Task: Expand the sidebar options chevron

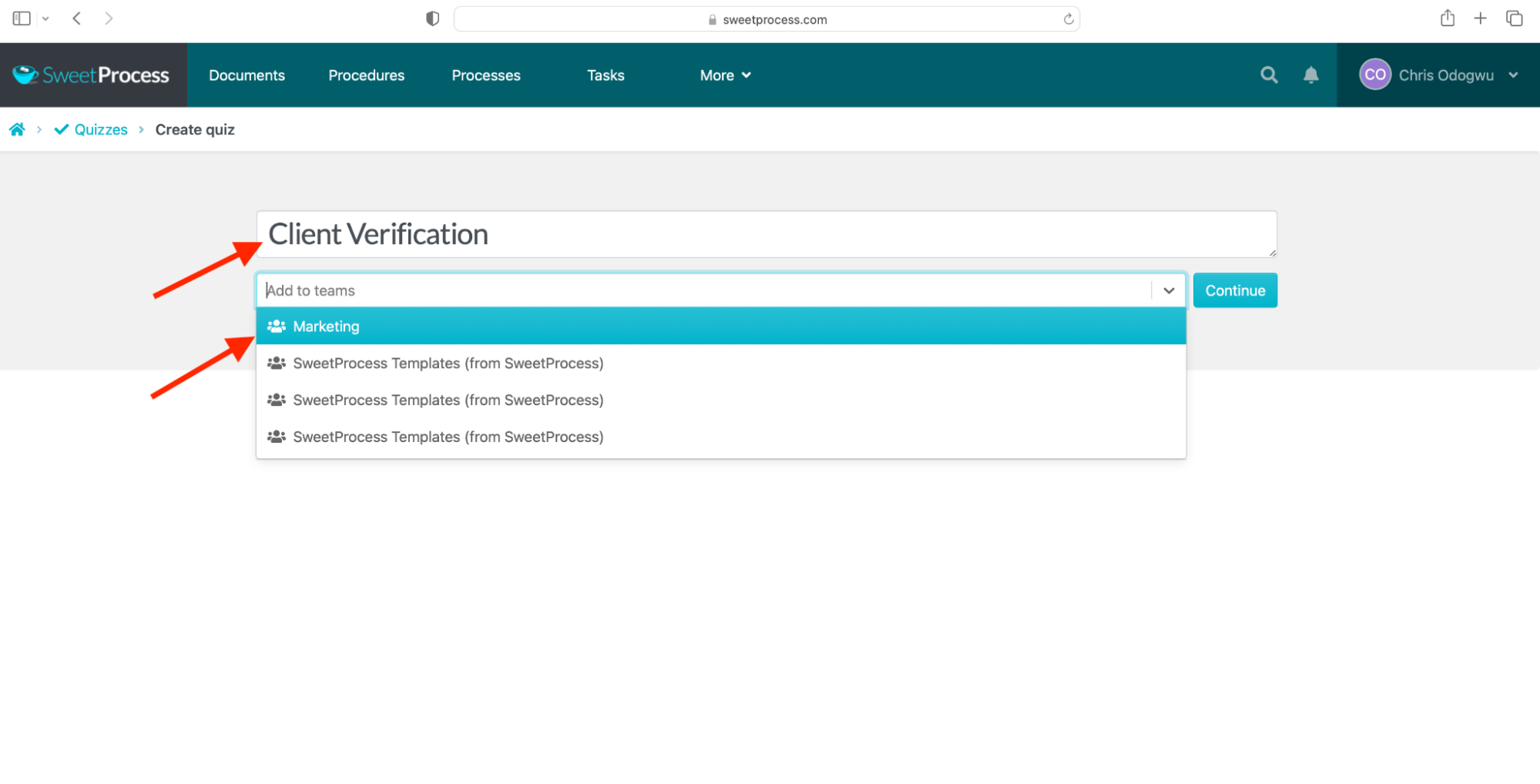Action: tap(45, 18)
